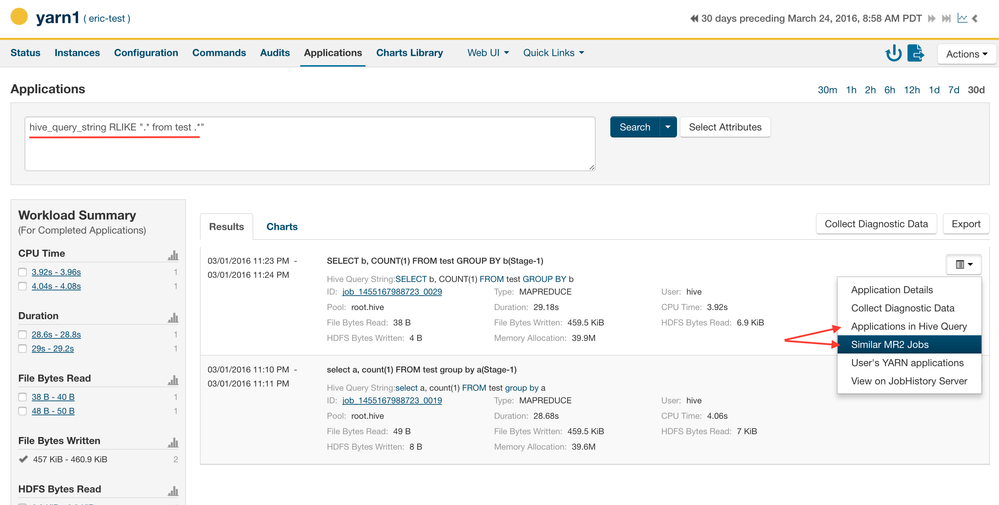Set time range to 12h
Image resolution: width=999 pixels, height=505 pixels.
912,90
